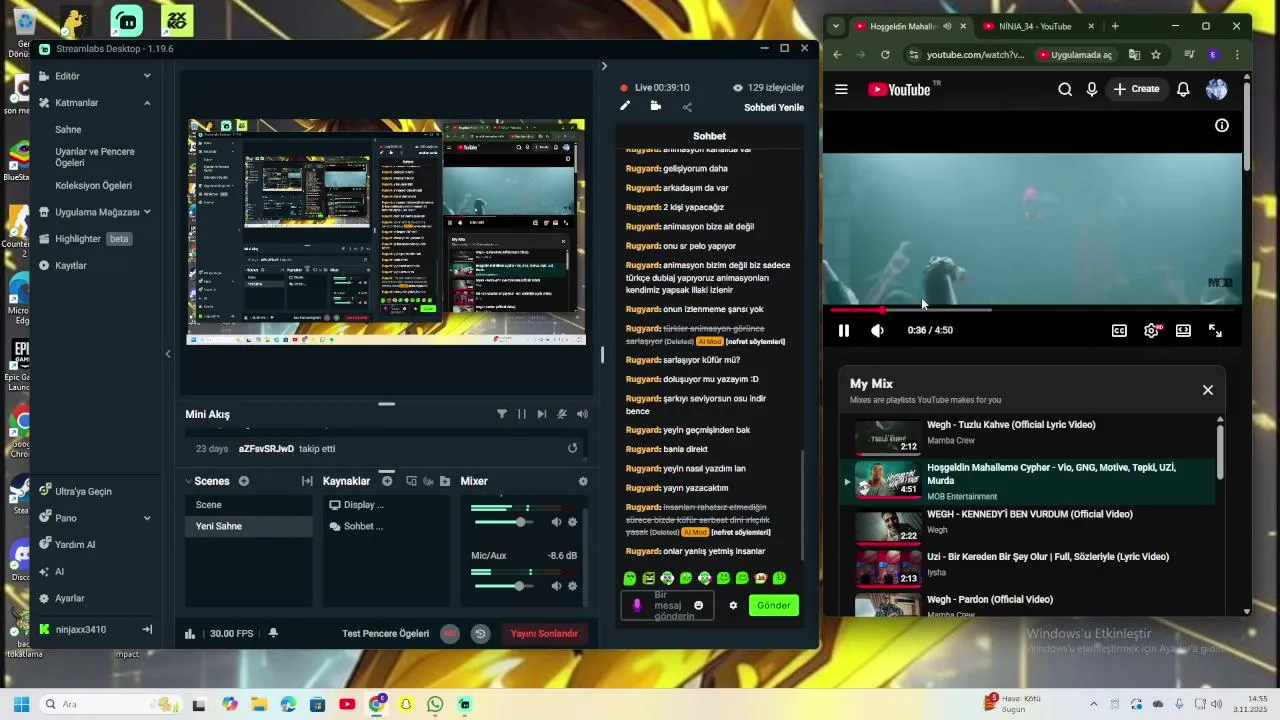Add a new source in Kaynaklar

(387, 481)
